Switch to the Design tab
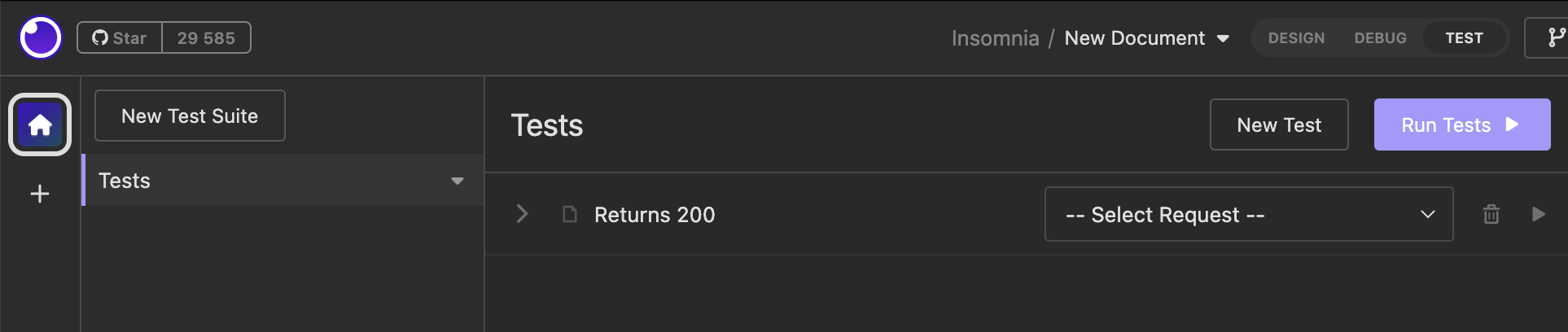The image size is (1568, 332). pyautogui.click(x=1296, y=38)
